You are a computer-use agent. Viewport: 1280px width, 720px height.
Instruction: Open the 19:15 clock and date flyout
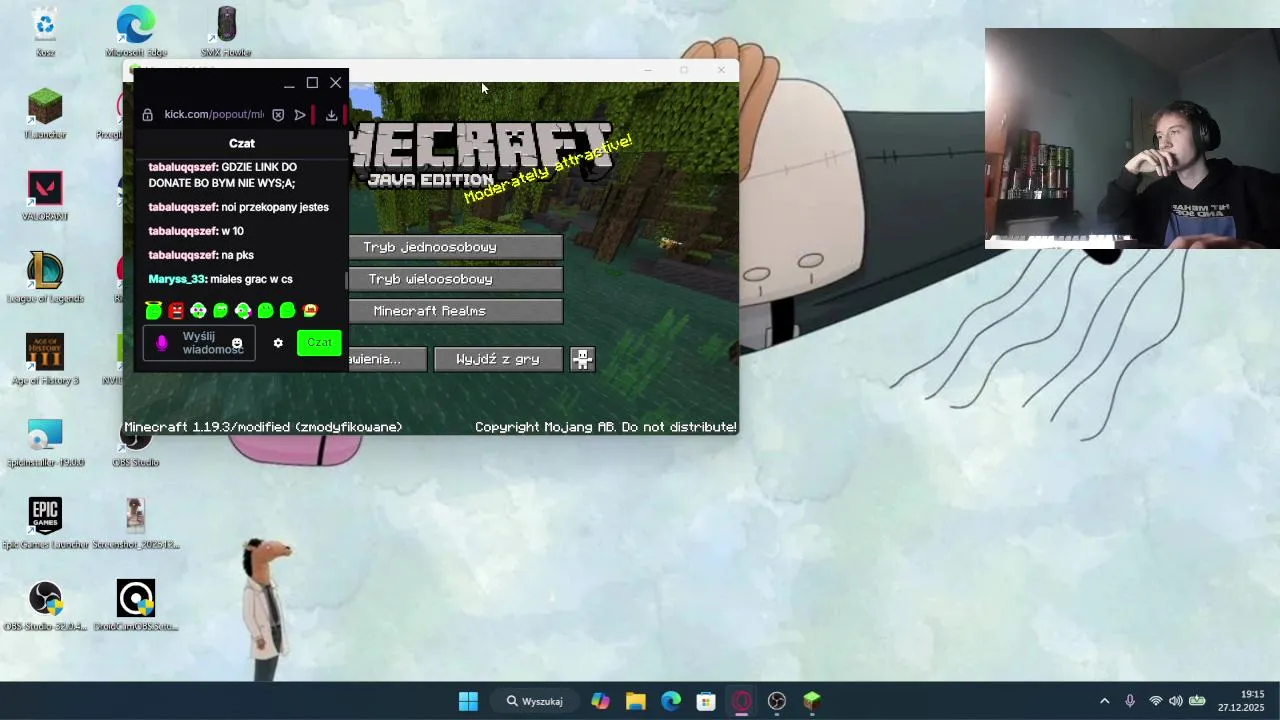1241,701
